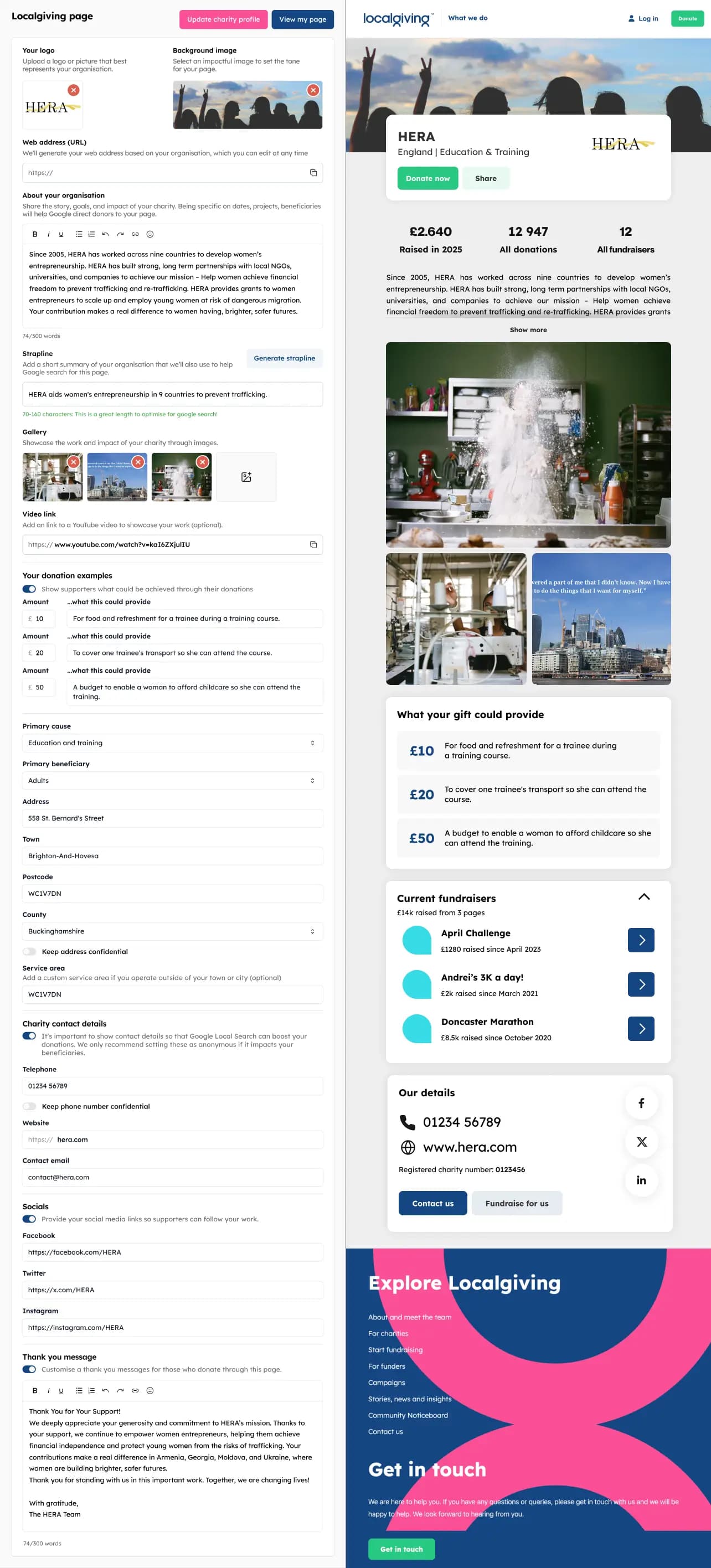Copy the web address URL
This screenshot has width=711, height=1568.
point(313,173)
